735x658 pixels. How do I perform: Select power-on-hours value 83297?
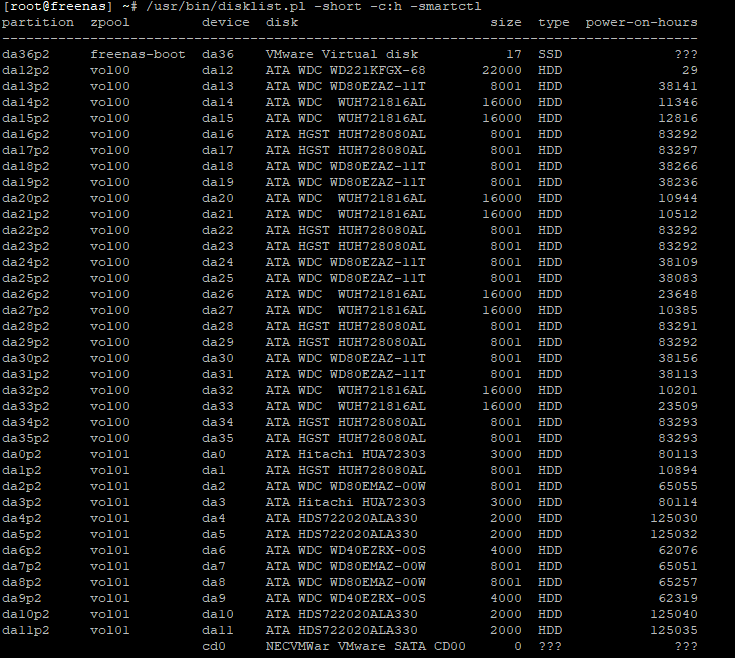click(678, 150)
